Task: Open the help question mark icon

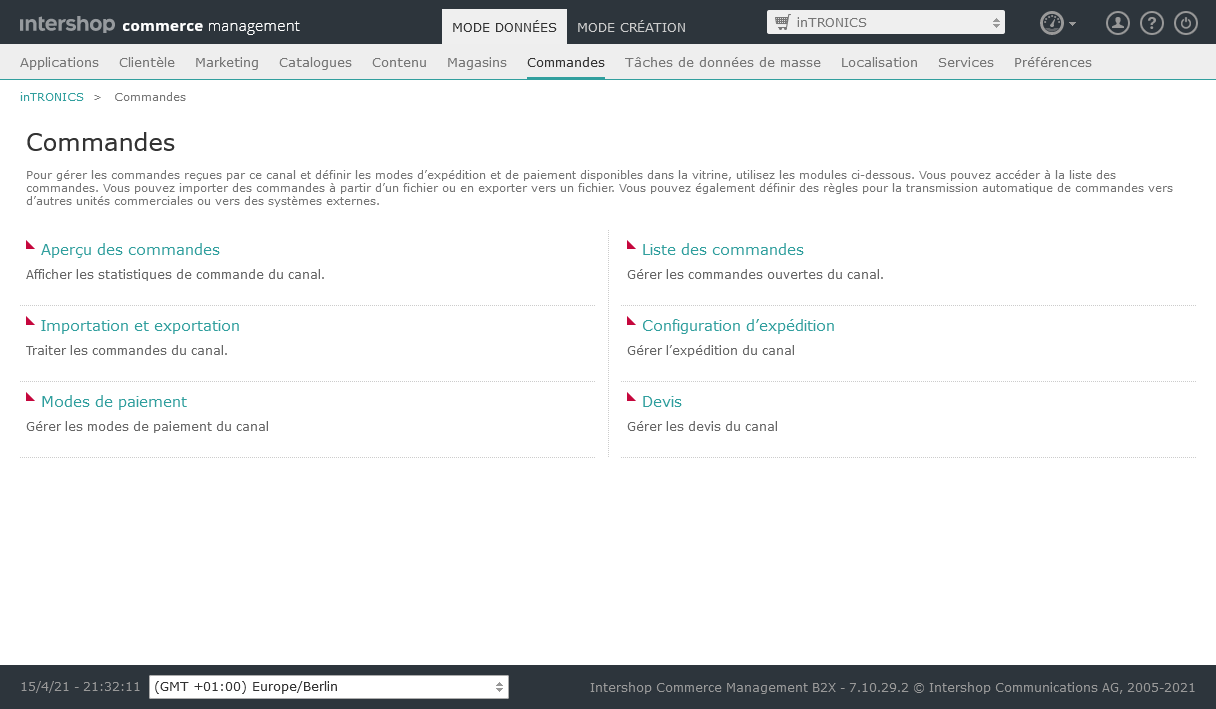Action: click(x=1151, y=23)
